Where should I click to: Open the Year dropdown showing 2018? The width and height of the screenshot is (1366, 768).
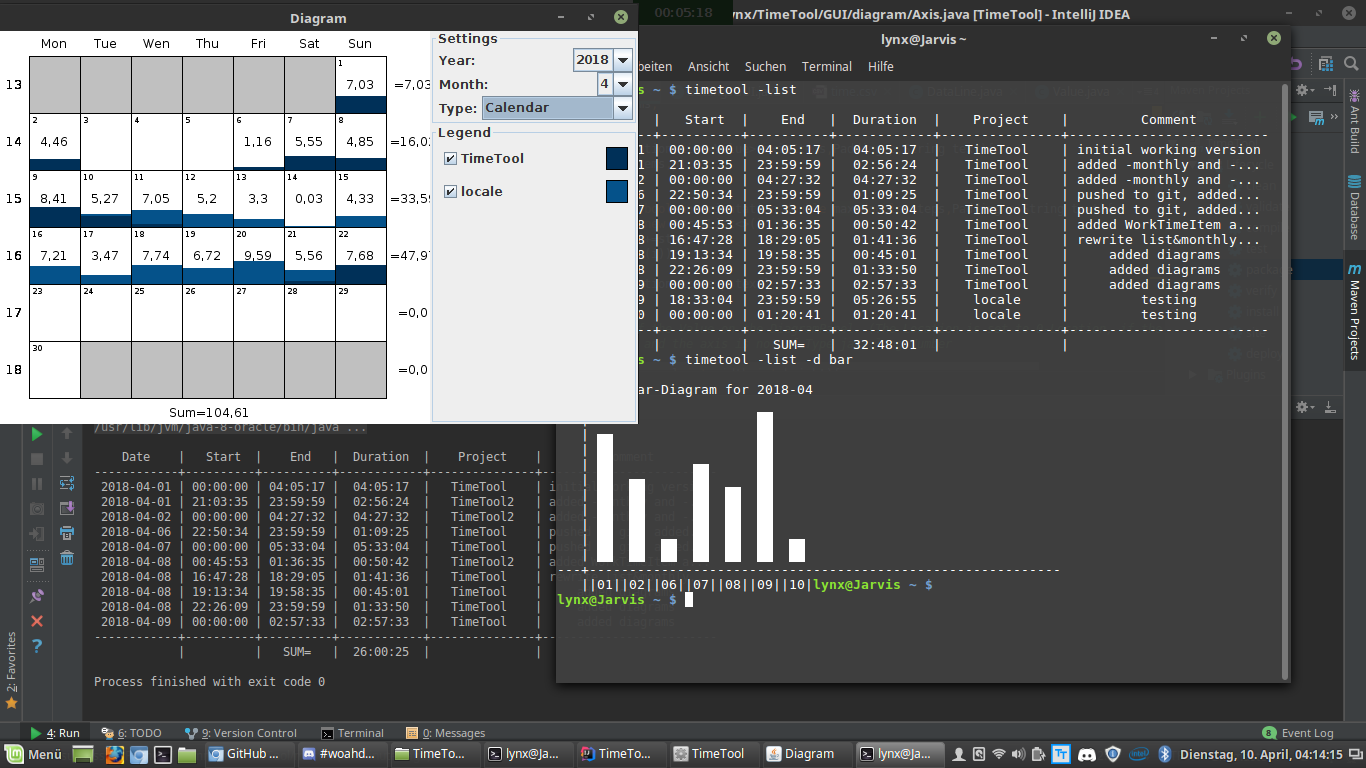(x=623, y=60)
